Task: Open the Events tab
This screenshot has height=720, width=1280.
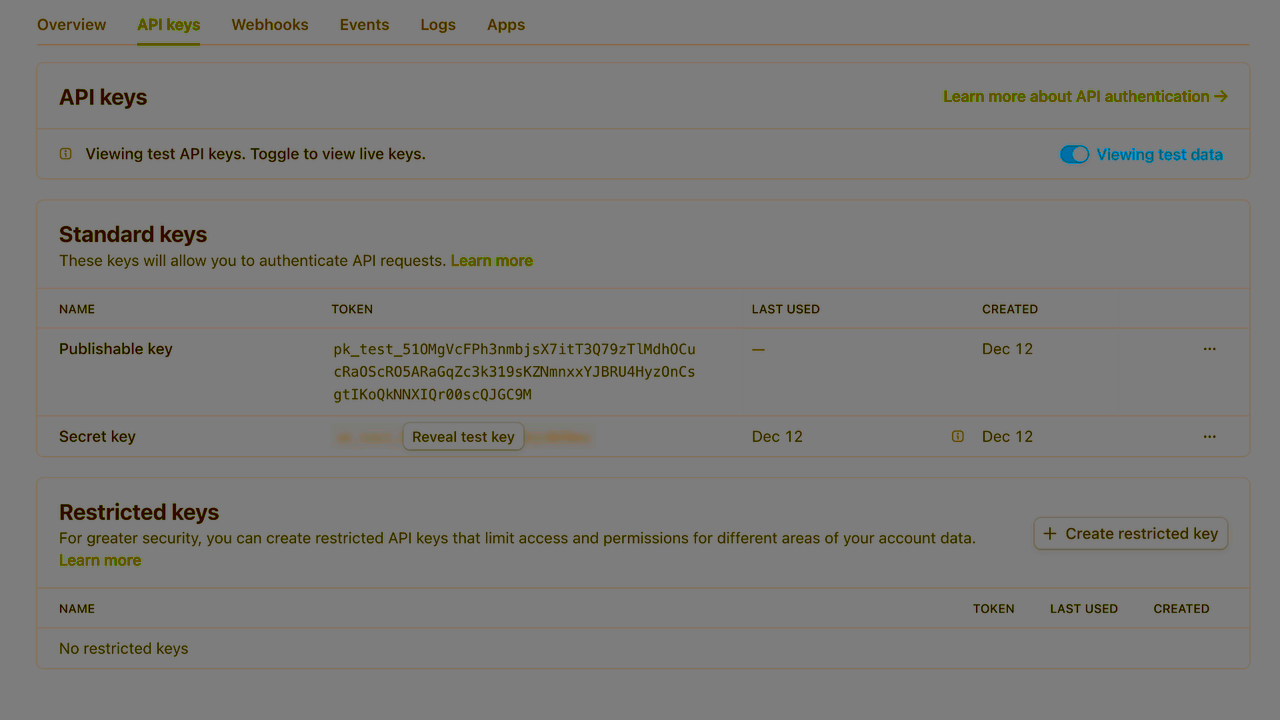Action: (364, 24)
